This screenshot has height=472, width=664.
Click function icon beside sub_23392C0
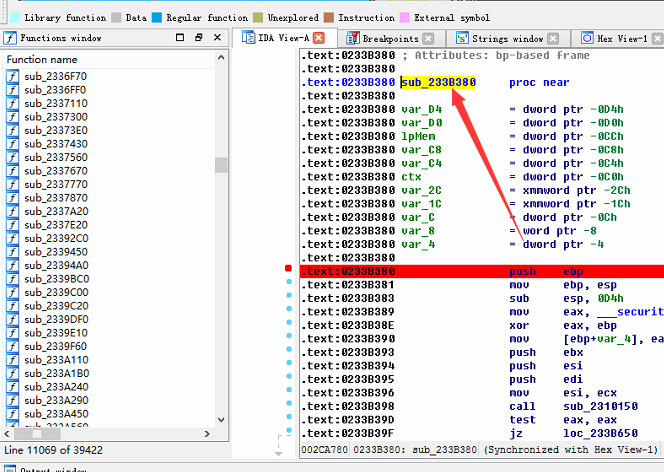tap(13, 238)
